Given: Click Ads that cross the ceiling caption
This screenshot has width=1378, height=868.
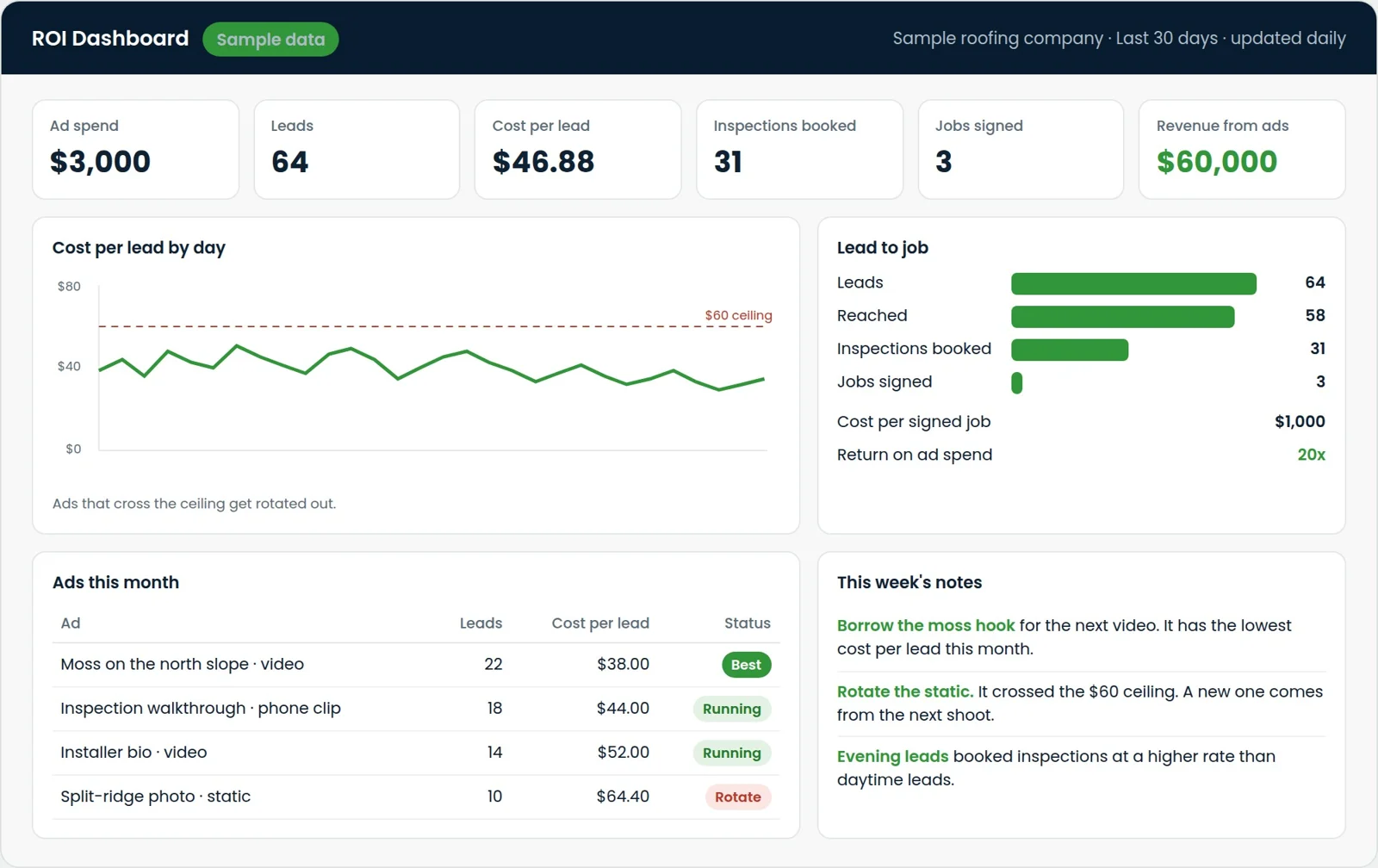Looking at the screenshot, I should coord(194,503).
